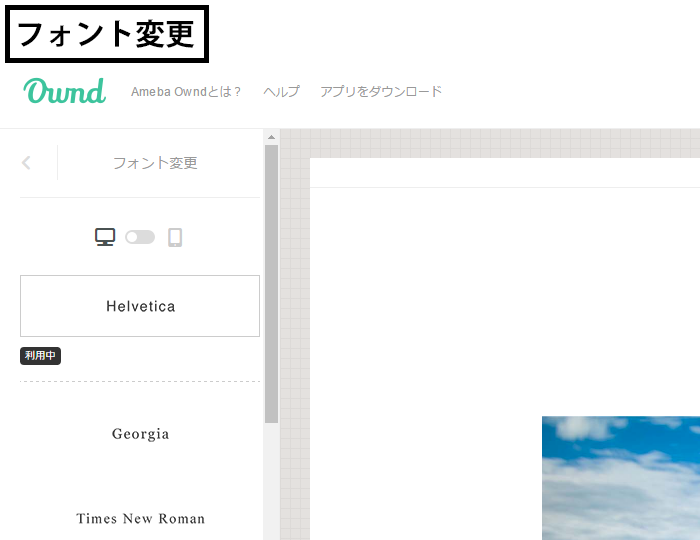Click the アプリをダウンロード link
The height and width of the screenshot is (540, 700).
coord(381,92)
